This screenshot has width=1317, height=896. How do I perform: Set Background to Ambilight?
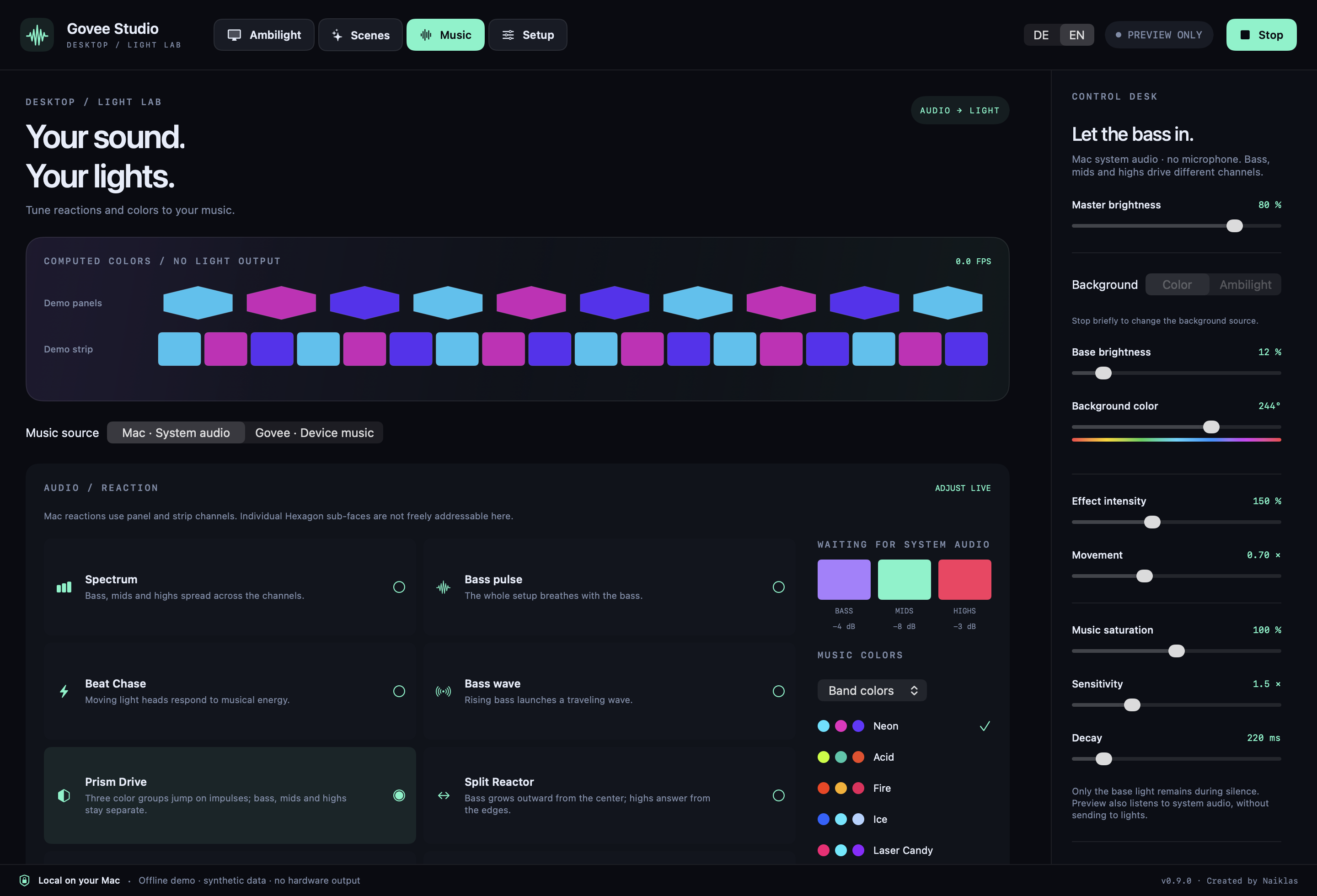point(1245,284)
